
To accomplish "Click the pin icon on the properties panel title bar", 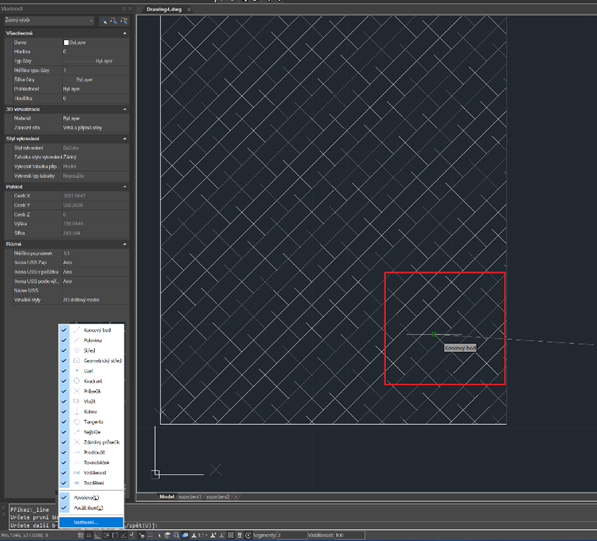I will pyautogui.click(x=124, y=8).
